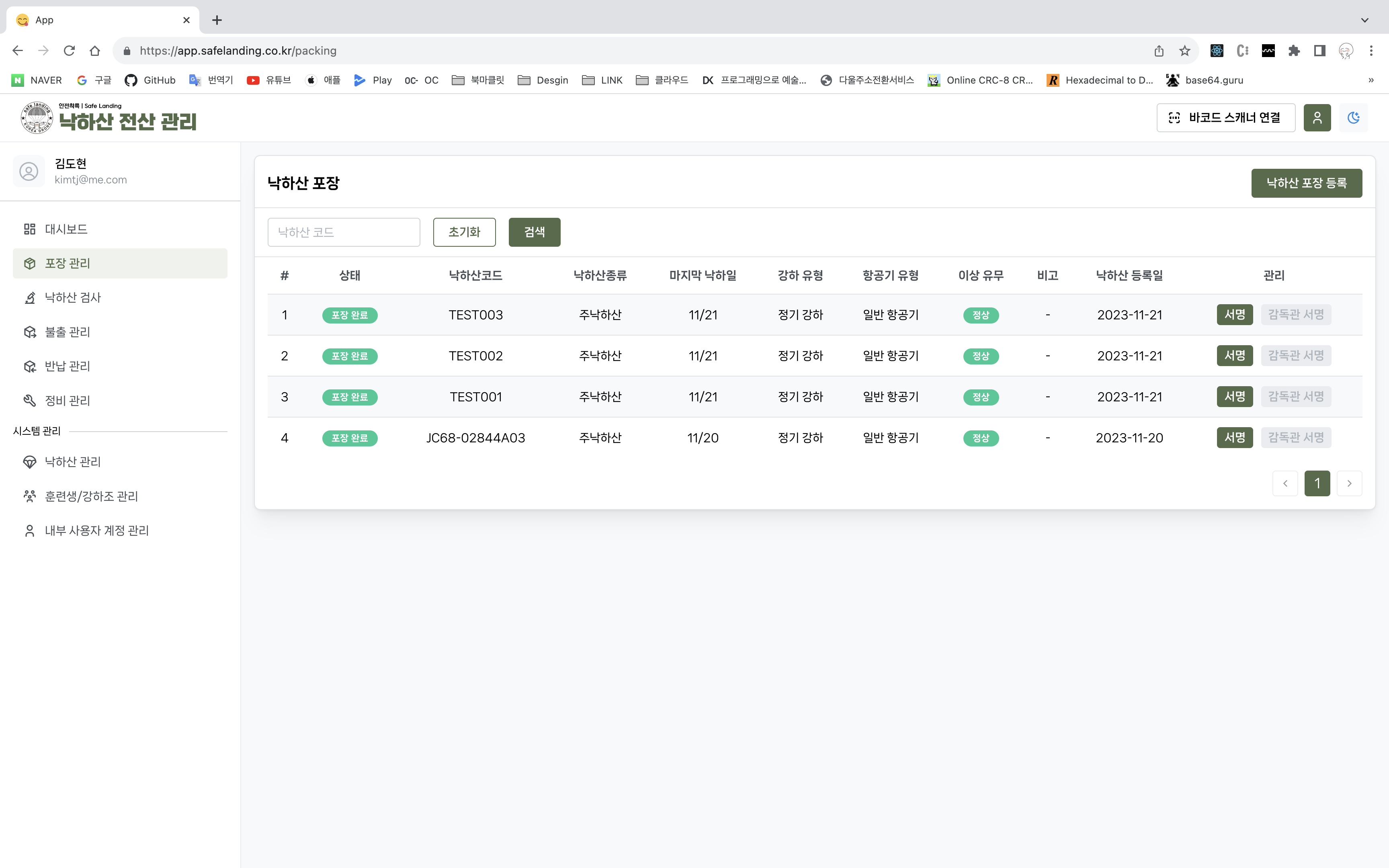Open the 대시보드 section in the sidebar
The image size is (1389, 868).
[x=66, y=229]
